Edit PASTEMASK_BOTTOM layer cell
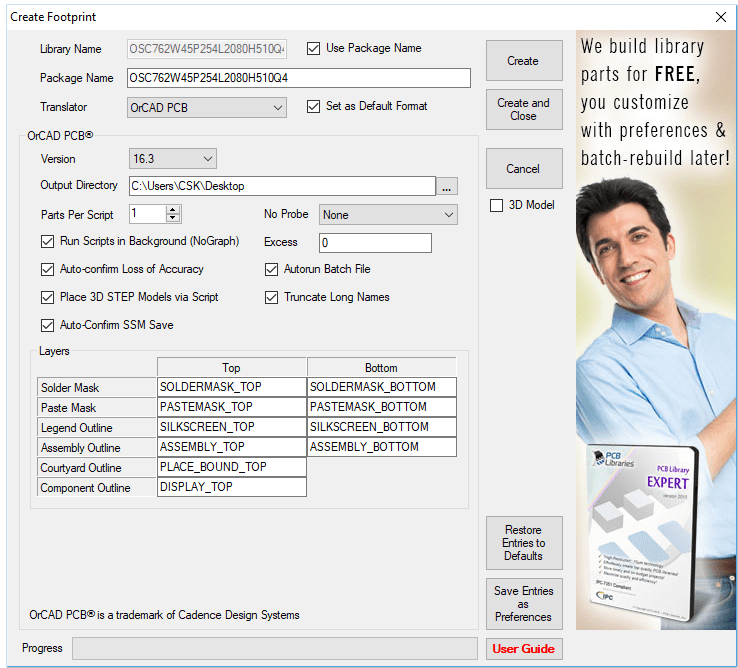This screenshot has height=668, width=738. tap(382, 407)
